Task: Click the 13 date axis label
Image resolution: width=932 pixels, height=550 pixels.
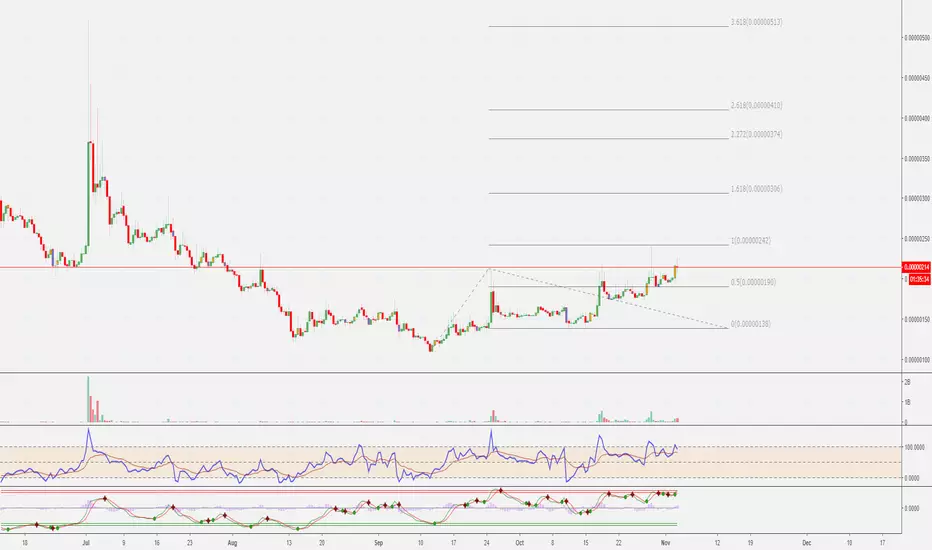Action: click(289, 543)
